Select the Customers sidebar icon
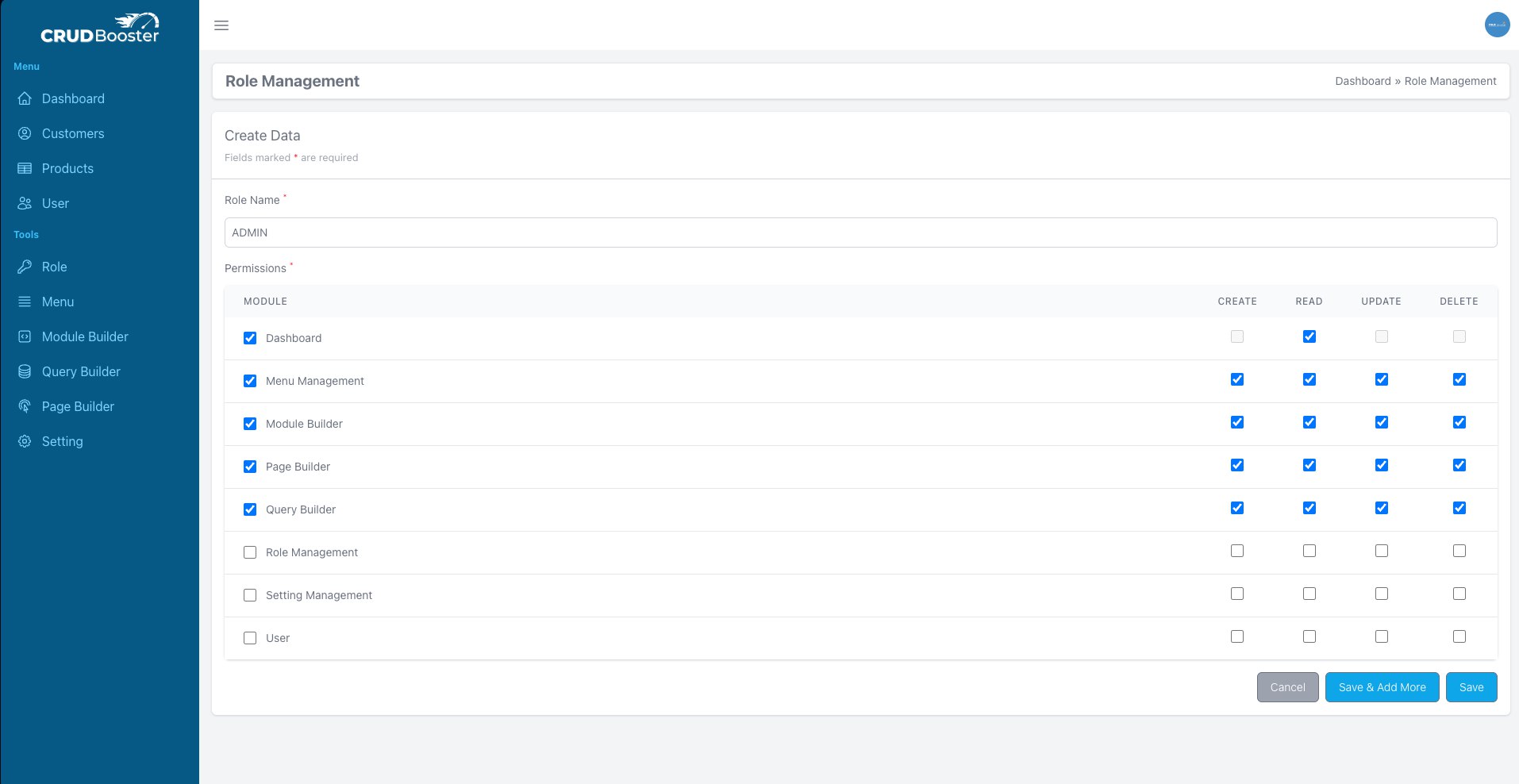 (25, 133)
